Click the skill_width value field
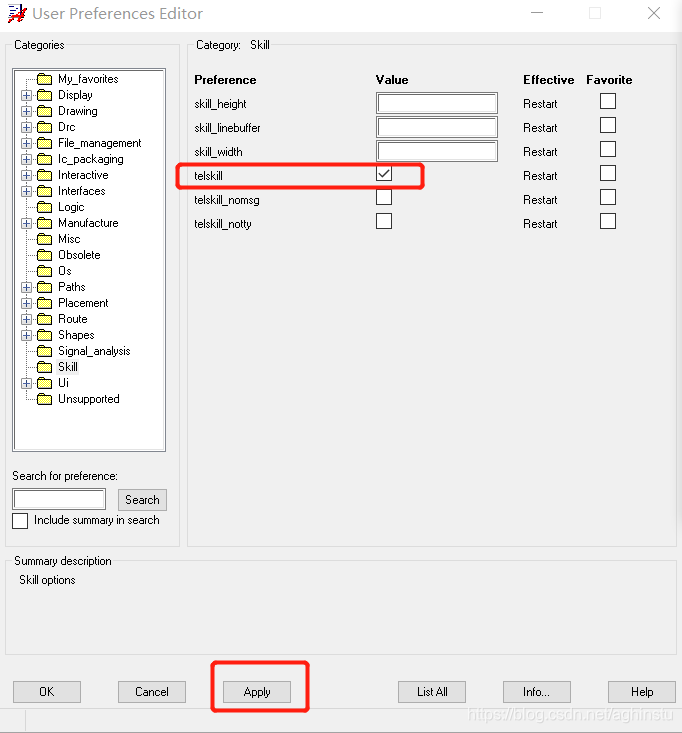This screenshot has width=682, height=733. pyautogui.click(x=437, y=151)
